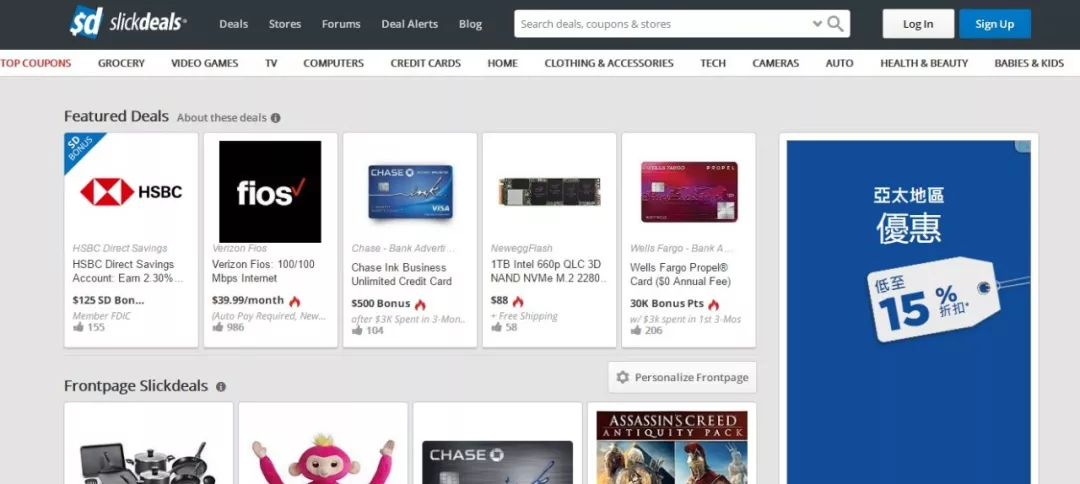1080x484 pixels.
Task: Click fire icon next to $39.99/month
Action: point(295,301)
